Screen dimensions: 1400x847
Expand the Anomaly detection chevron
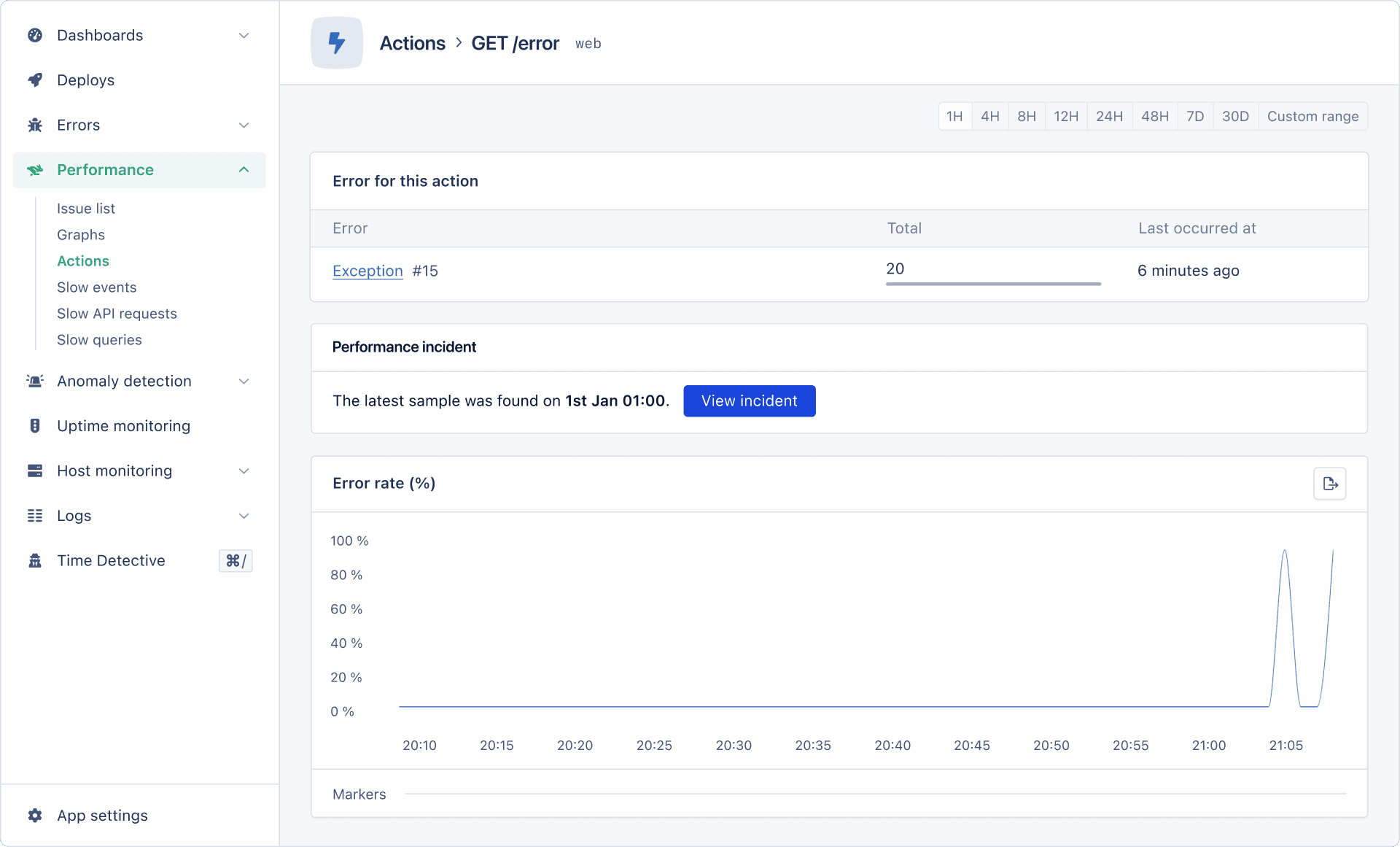(244, 381)
